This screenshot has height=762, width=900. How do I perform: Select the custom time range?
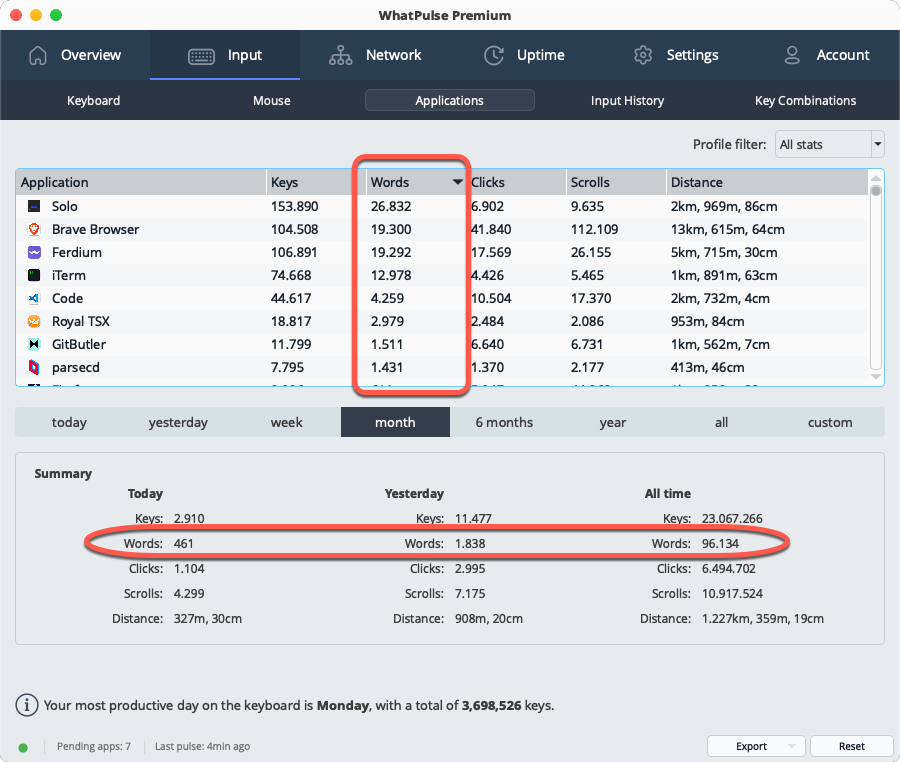click(830, 422)
